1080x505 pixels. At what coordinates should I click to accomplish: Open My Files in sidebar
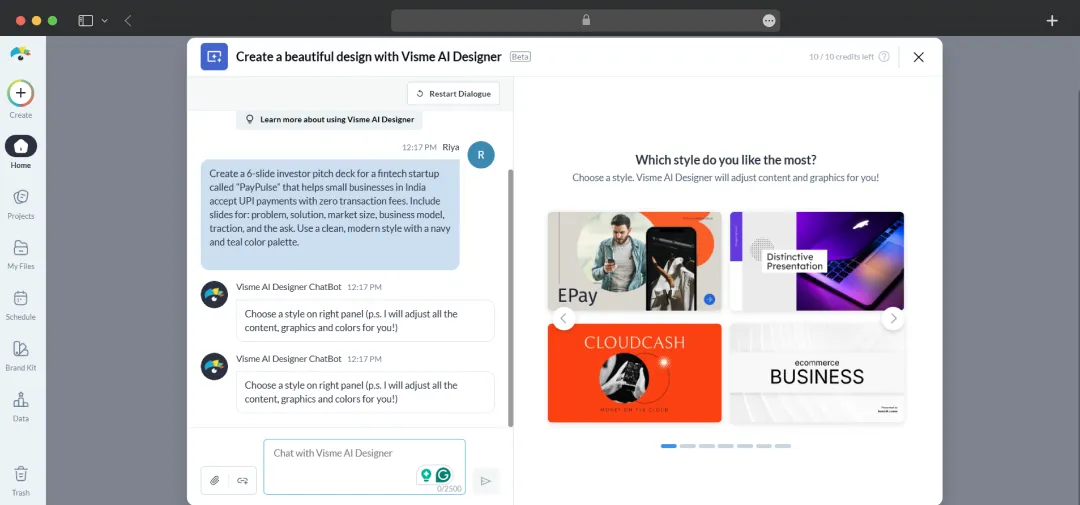[x=21, y=254]
